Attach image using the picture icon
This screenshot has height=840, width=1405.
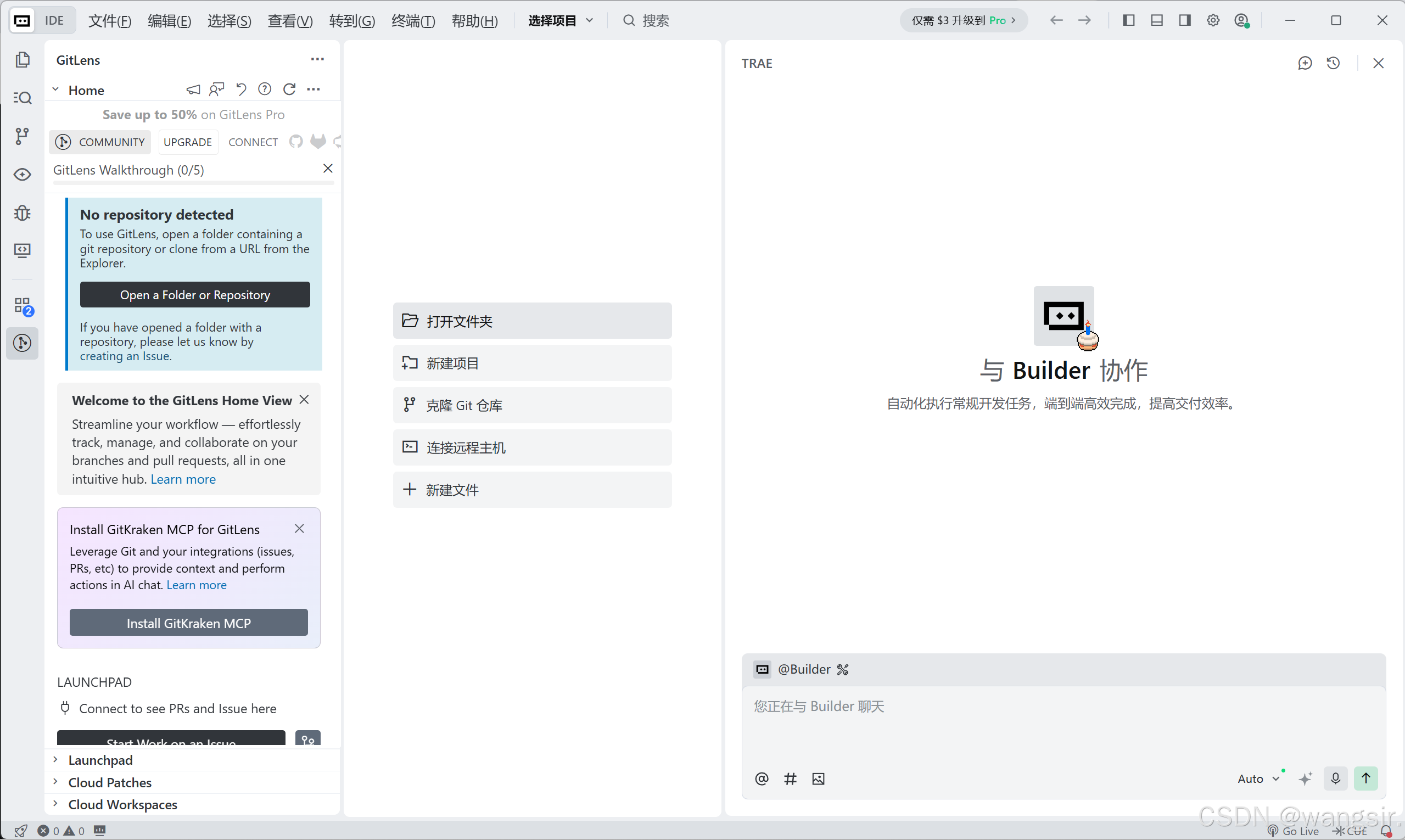(x=818, y=780)
